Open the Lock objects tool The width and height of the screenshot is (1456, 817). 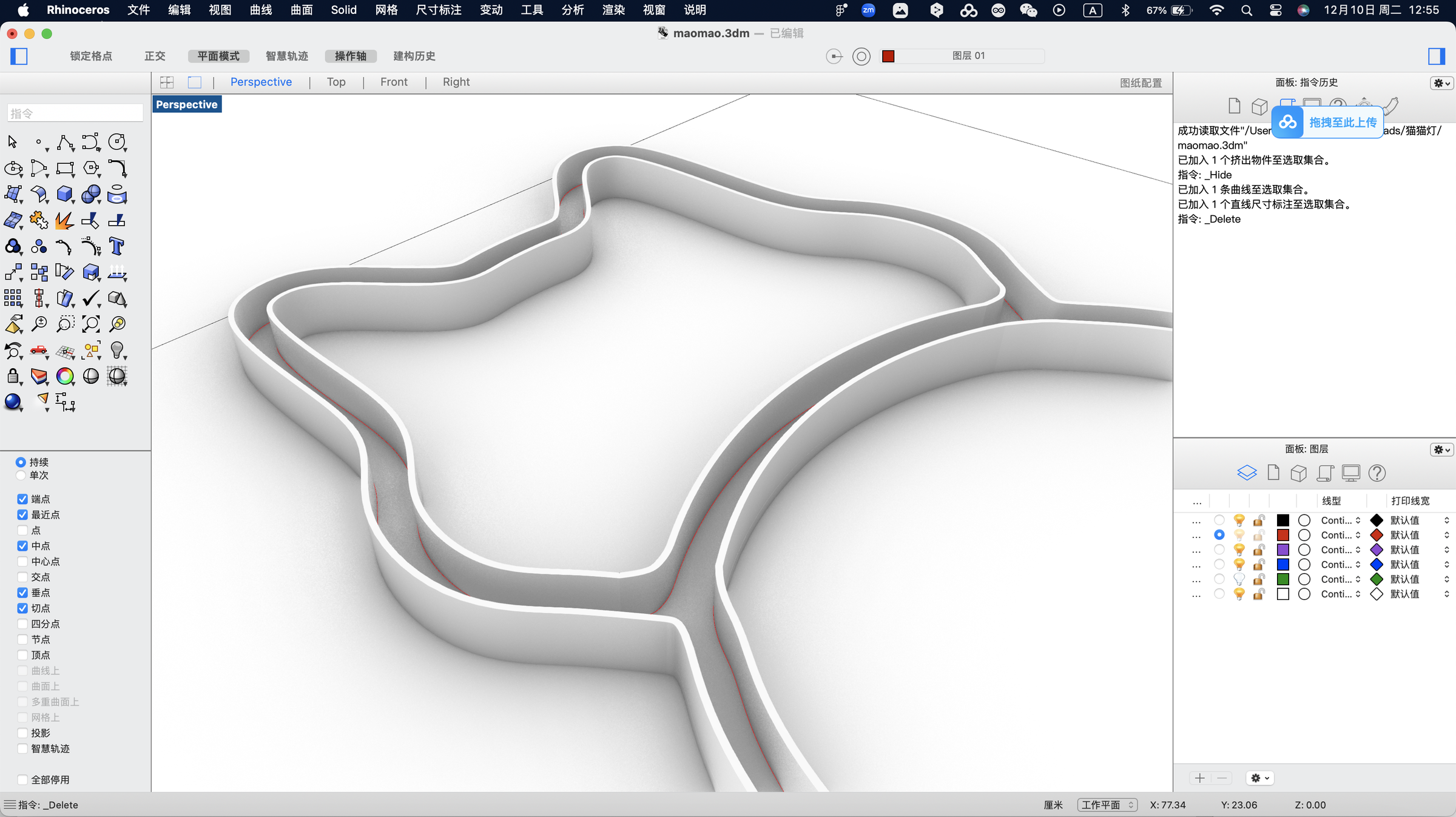point(13,376)
